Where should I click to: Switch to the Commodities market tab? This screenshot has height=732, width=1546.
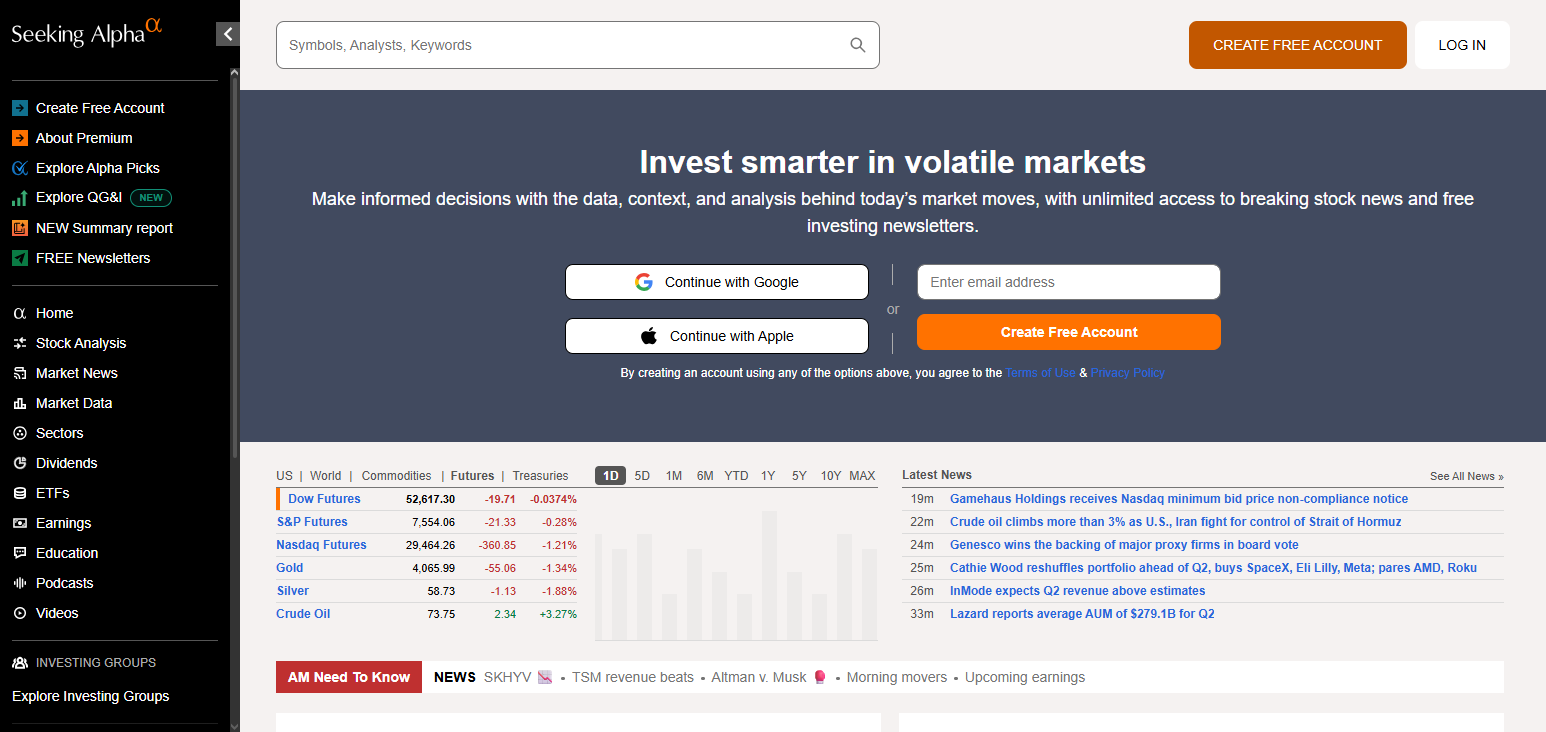pyautogui.click(x=396, y=476)
